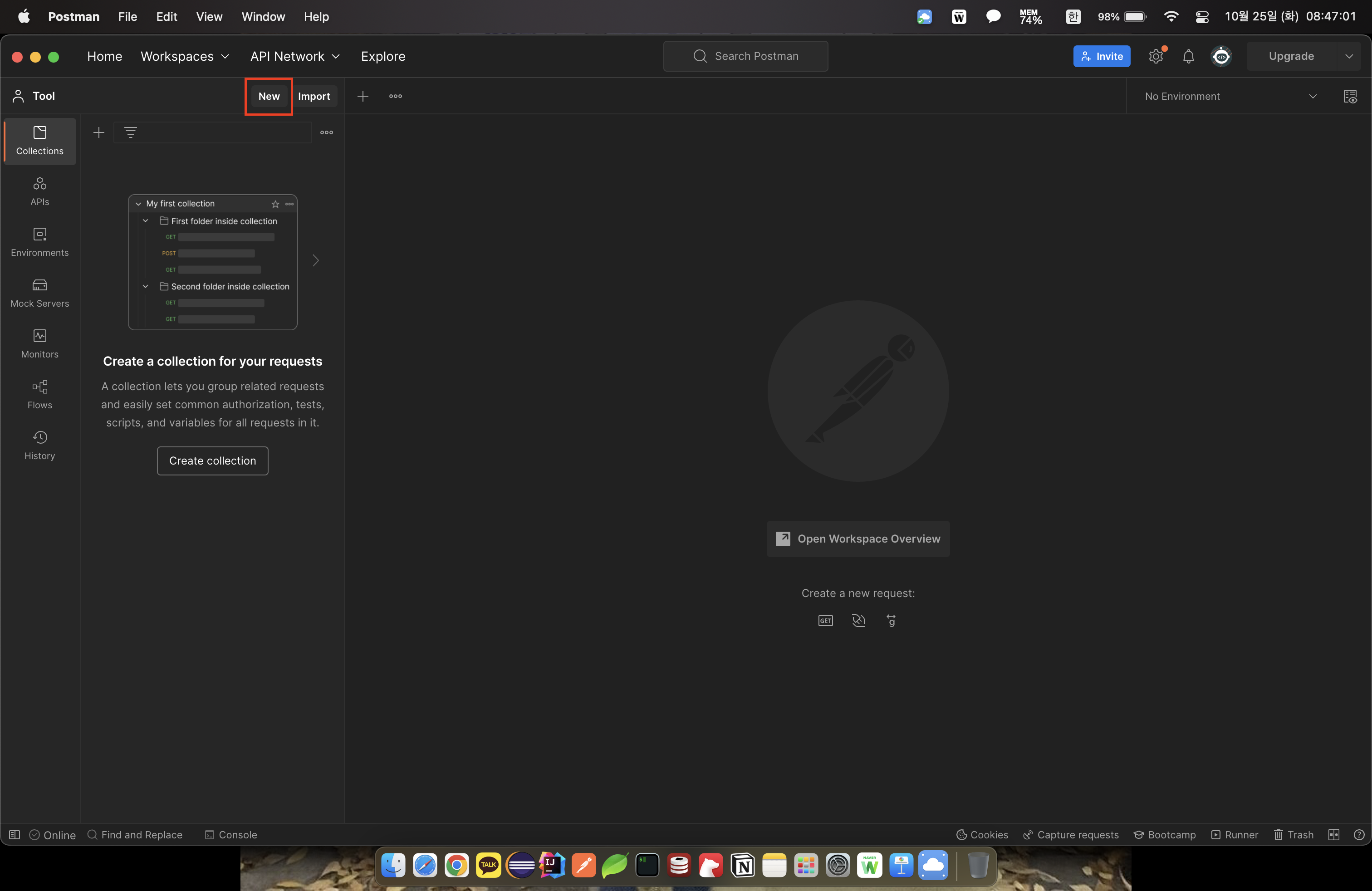Open the No Environment selector dropdown
Viewport: 1372px width, 891px height.
point(1230,96)
